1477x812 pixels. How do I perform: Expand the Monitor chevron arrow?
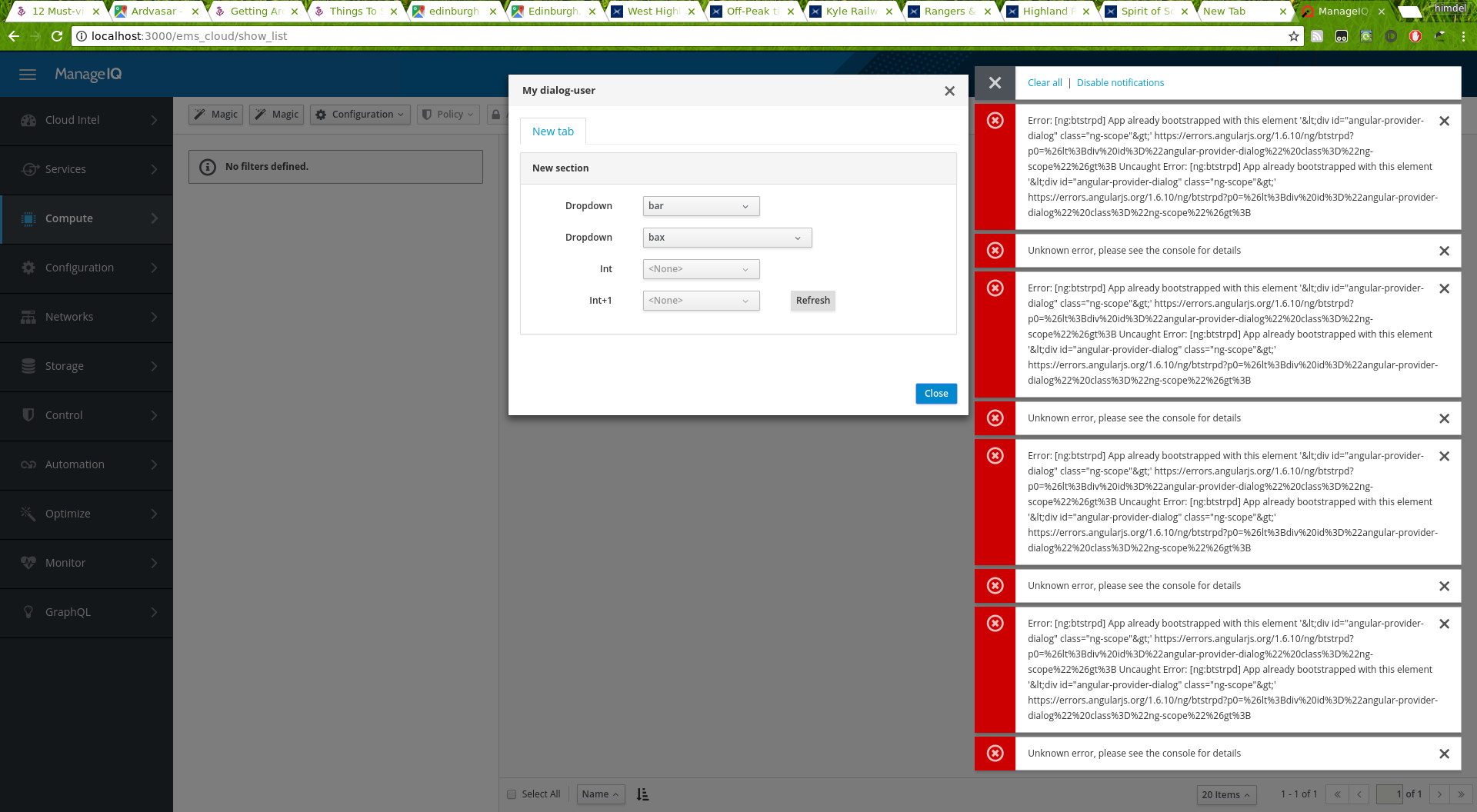tap(154, 563)
